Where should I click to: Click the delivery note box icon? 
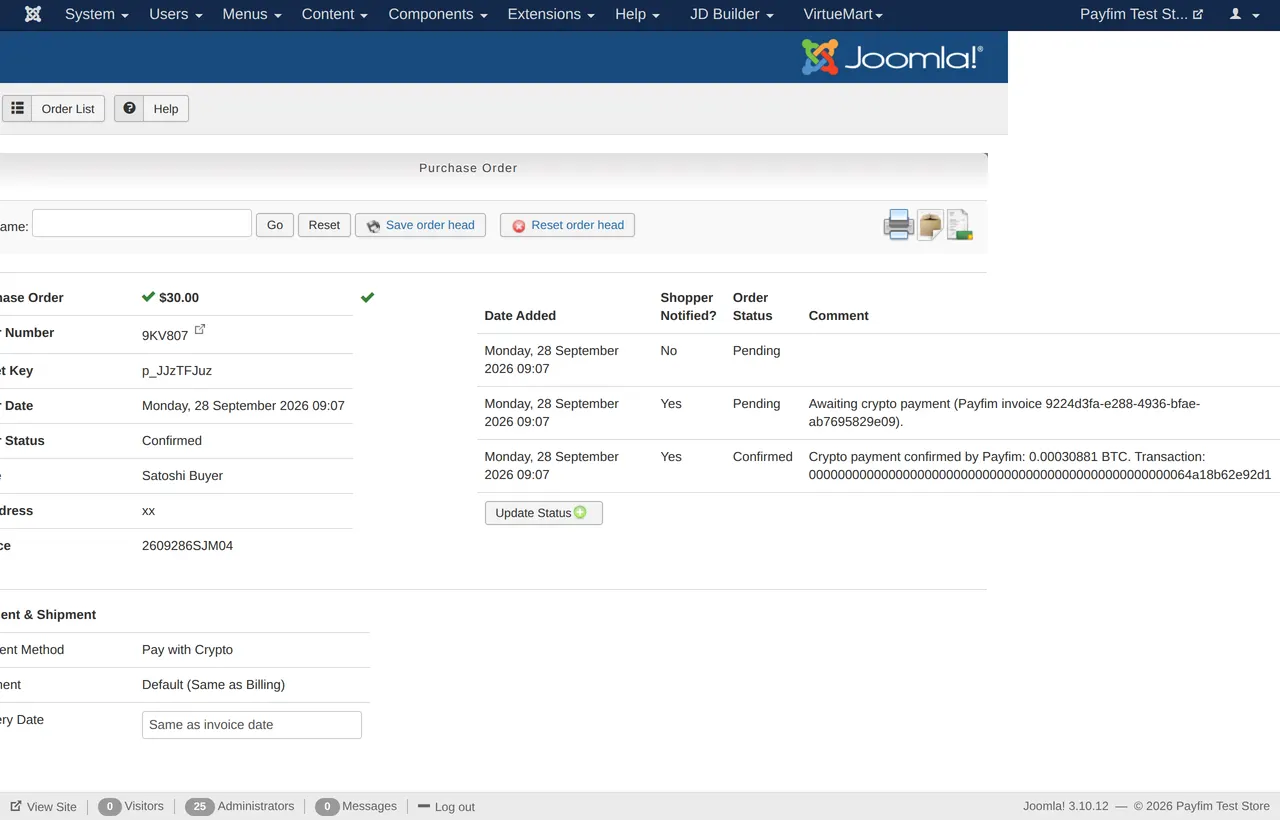(x=930, y=225)
